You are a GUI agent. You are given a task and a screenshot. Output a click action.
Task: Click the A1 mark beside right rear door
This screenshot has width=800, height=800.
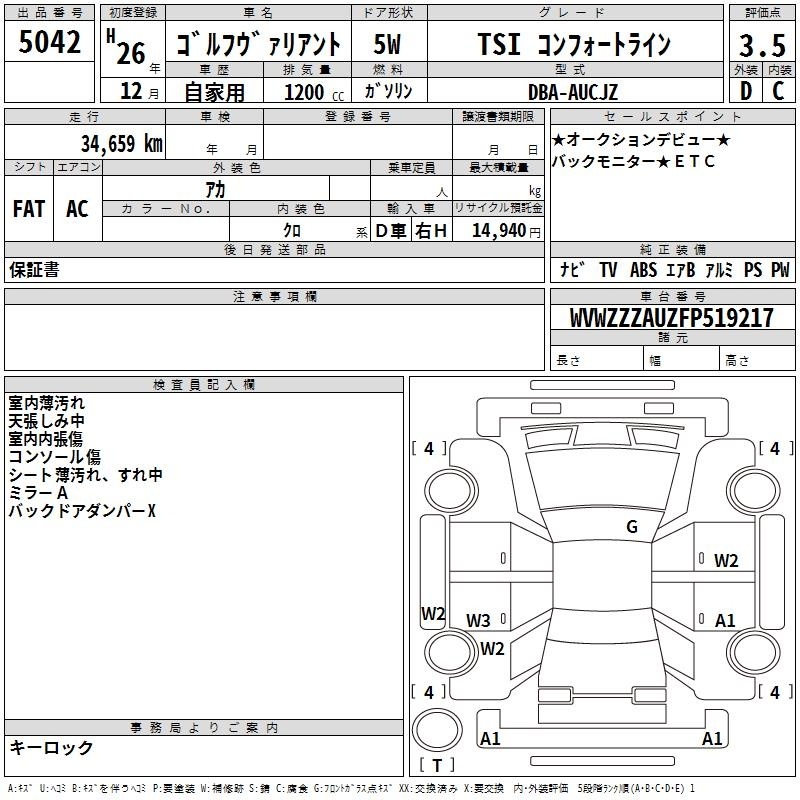coord(725,620)
